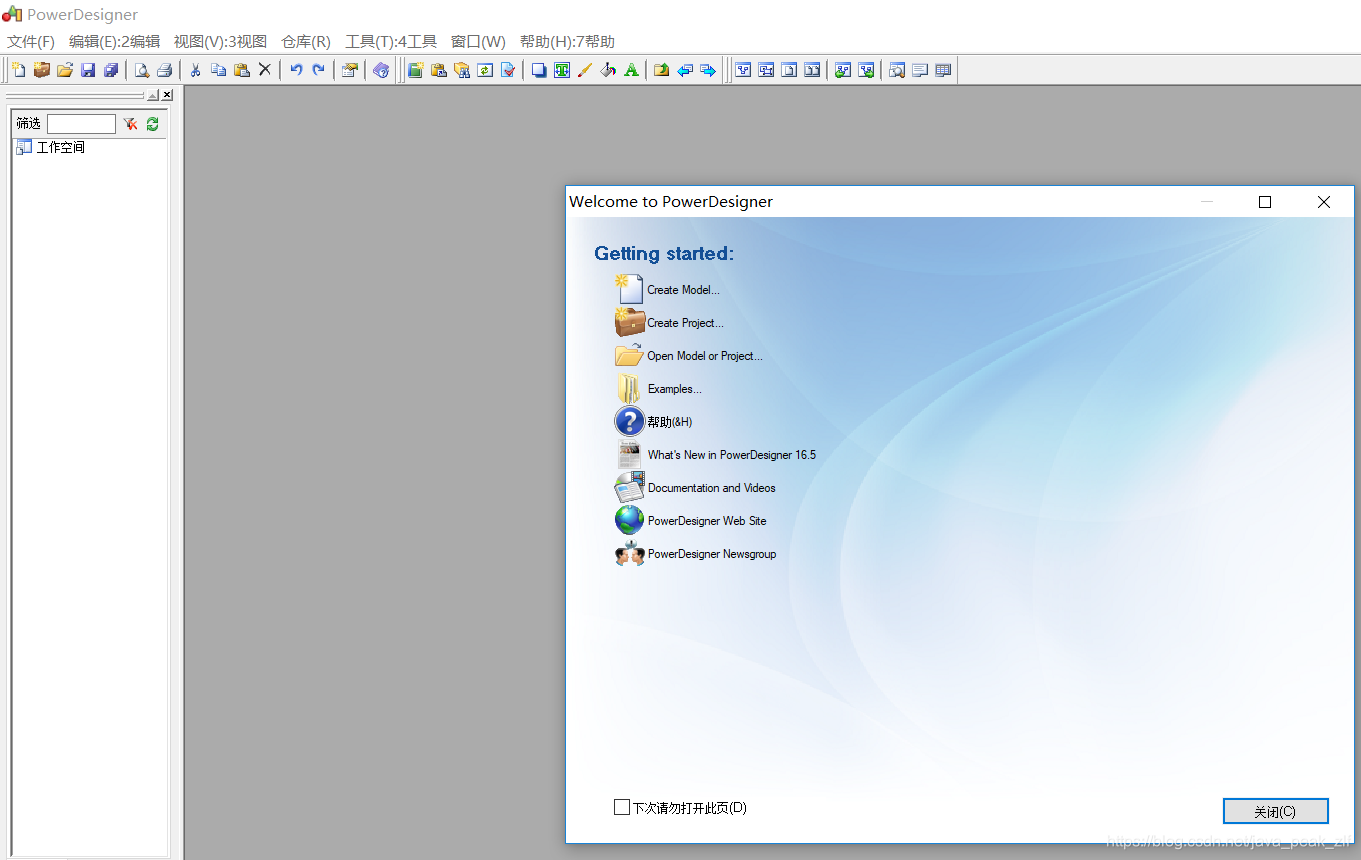Click the blue right arrow toolbar icon
The width and height of the screenshot is (1361, 860).
(708, 70)
